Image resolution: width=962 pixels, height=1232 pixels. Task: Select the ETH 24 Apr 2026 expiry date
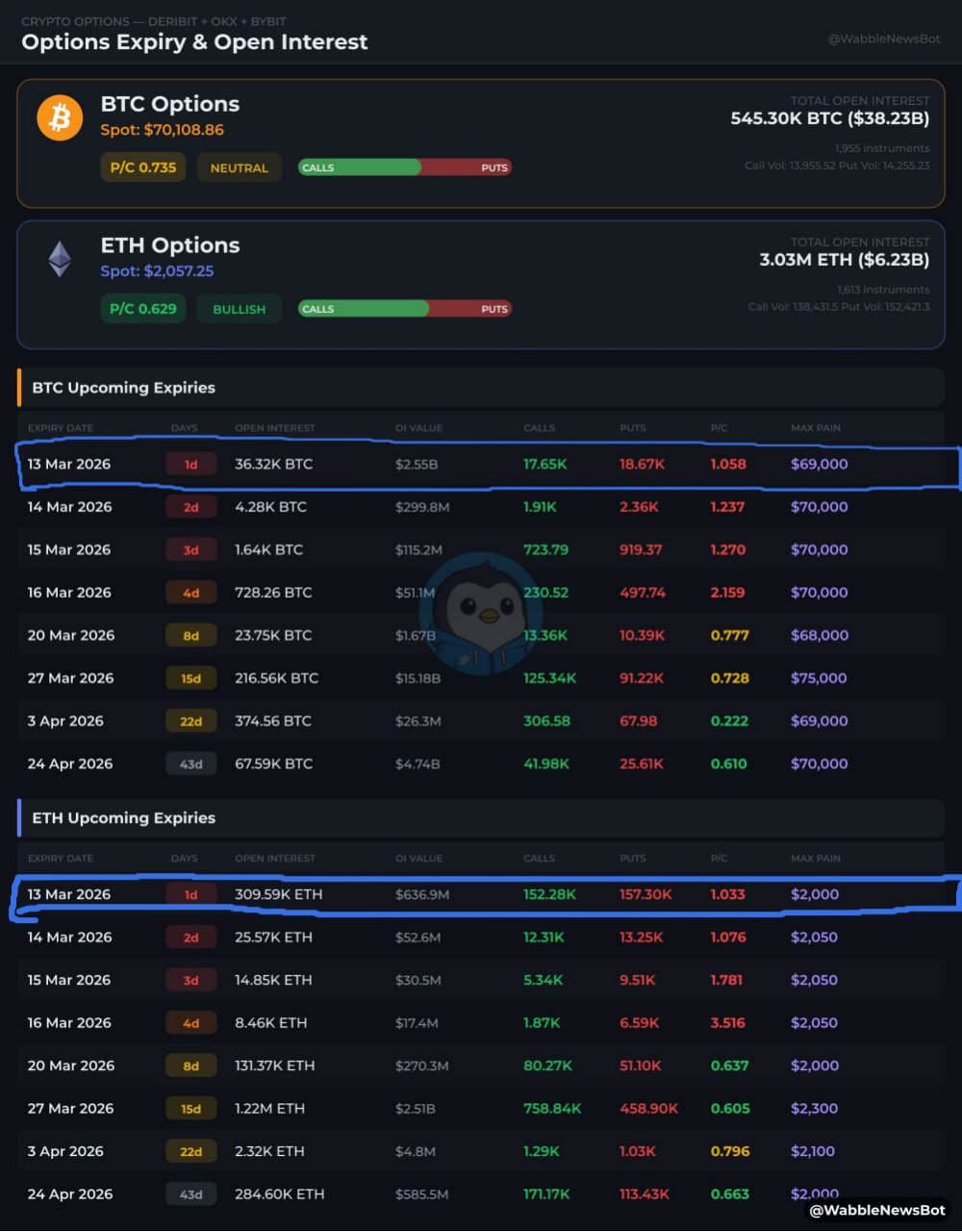coord(70,1194)
